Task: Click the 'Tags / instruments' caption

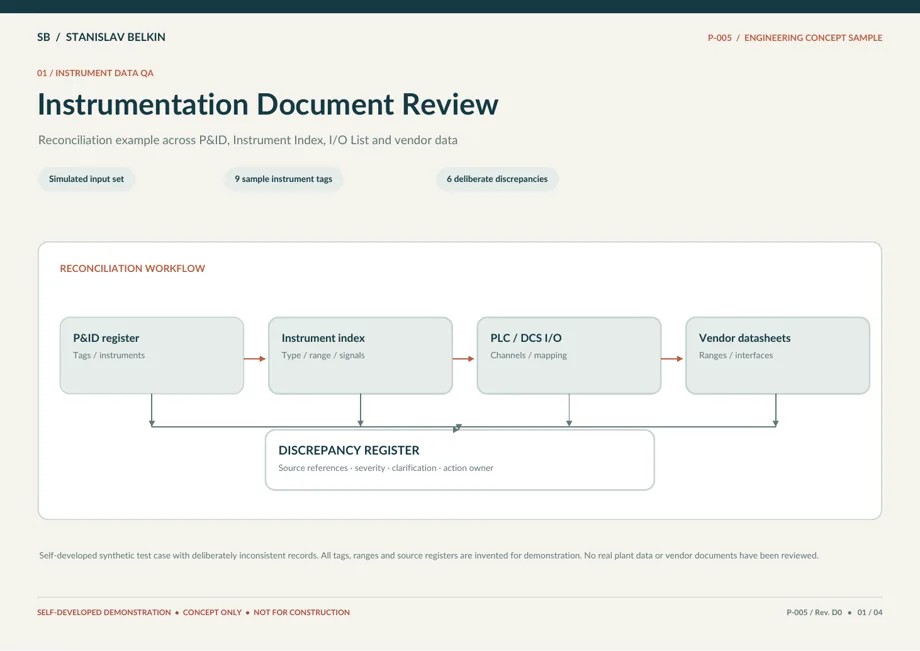Action: tap(109, 355)
